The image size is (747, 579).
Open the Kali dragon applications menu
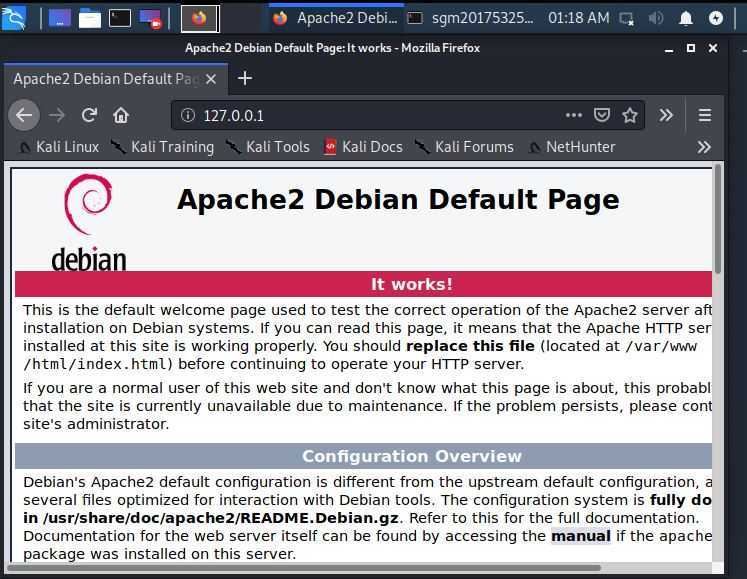point(13,18)
